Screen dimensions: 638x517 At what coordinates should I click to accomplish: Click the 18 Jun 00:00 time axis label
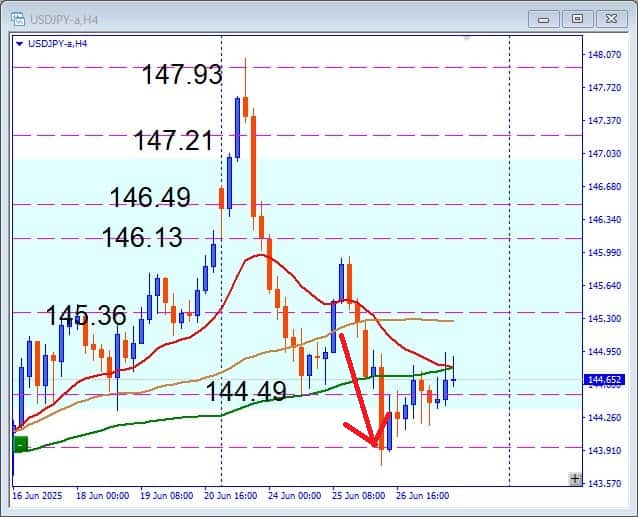(x=103, y=496)
